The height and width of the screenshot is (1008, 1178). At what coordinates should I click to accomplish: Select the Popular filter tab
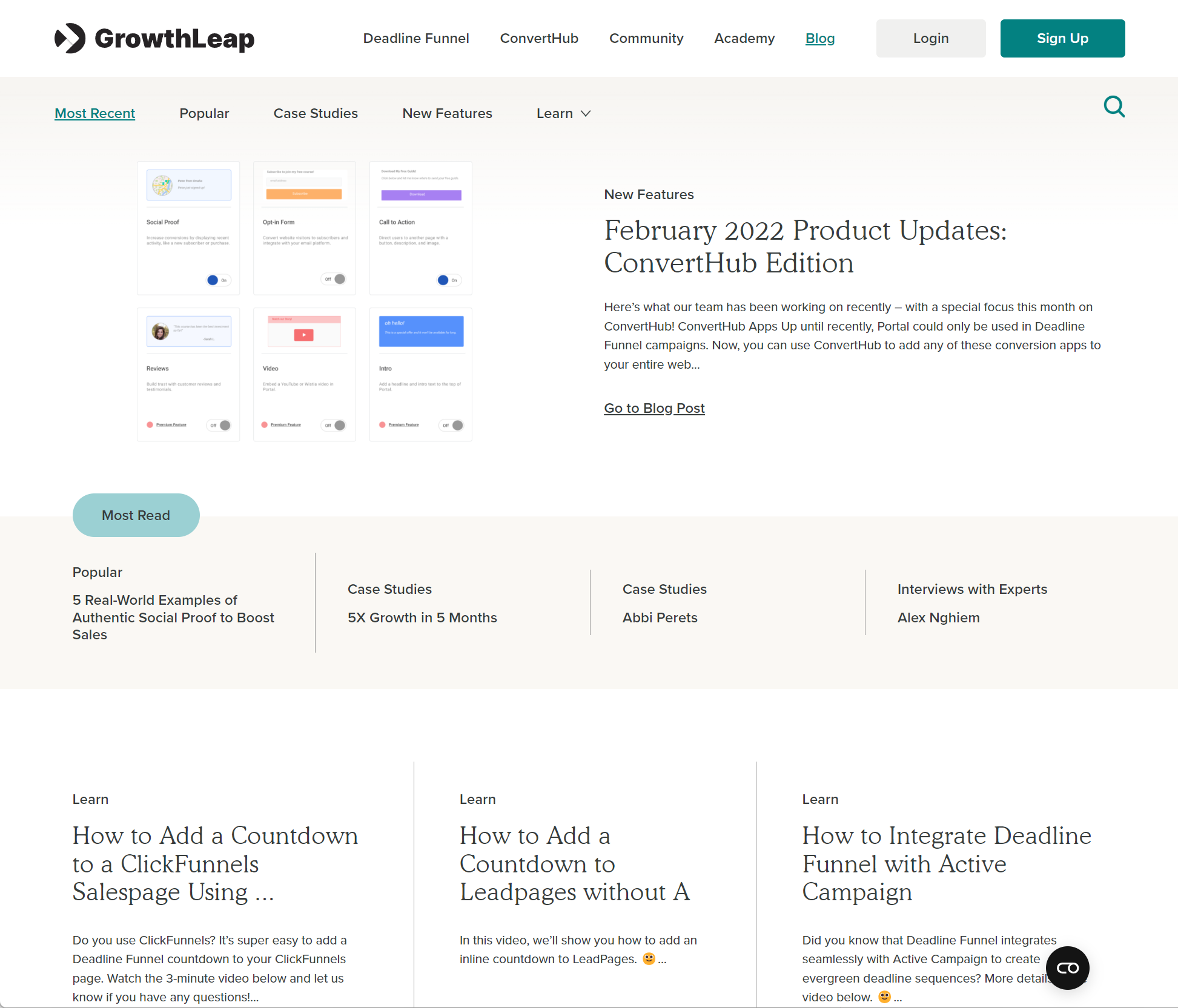click(204, 113)
